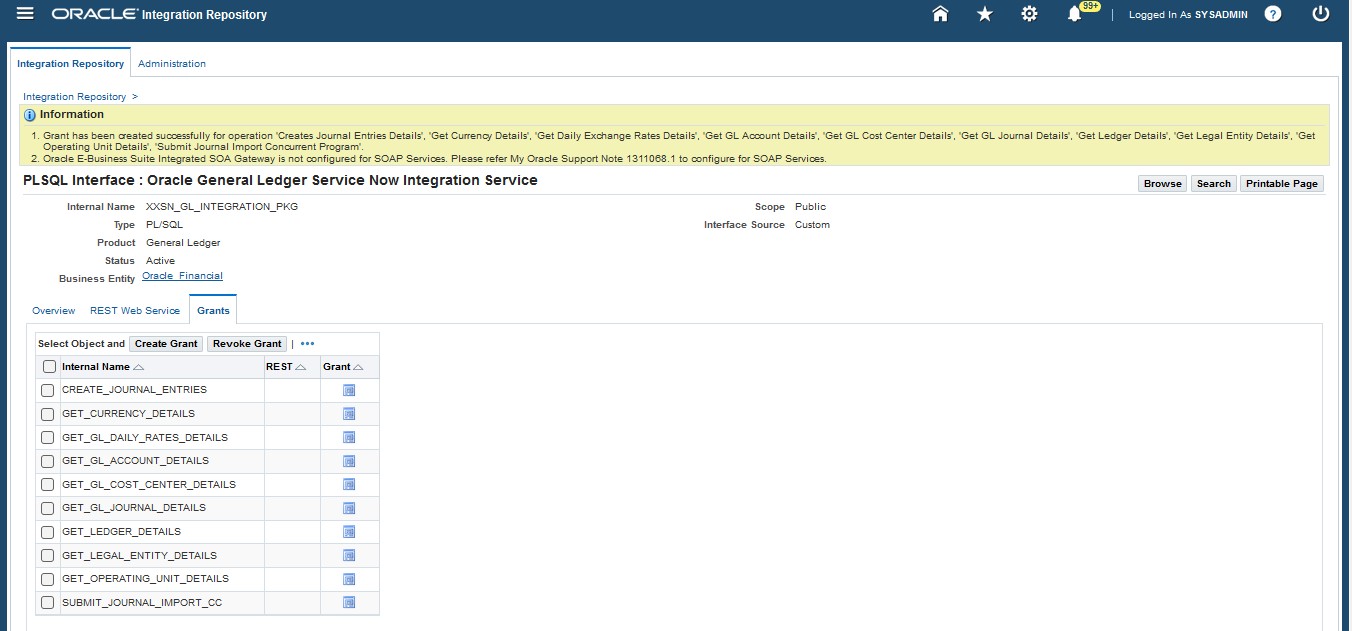Check the GET_GL_DAILY_RATES_DETAILS row checkbox

(47, 438)
